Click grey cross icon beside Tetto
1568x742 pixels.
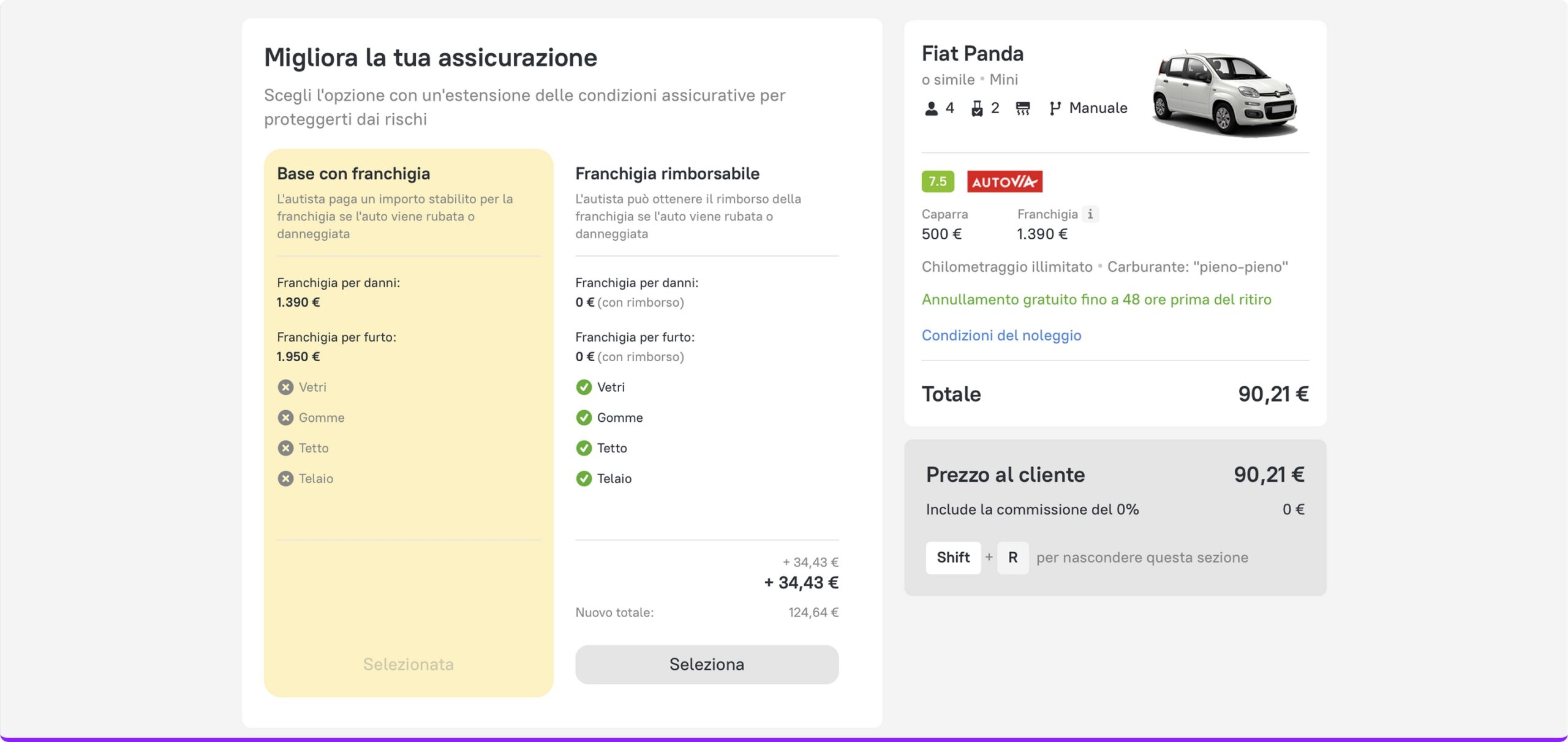(x=285, y=448)
